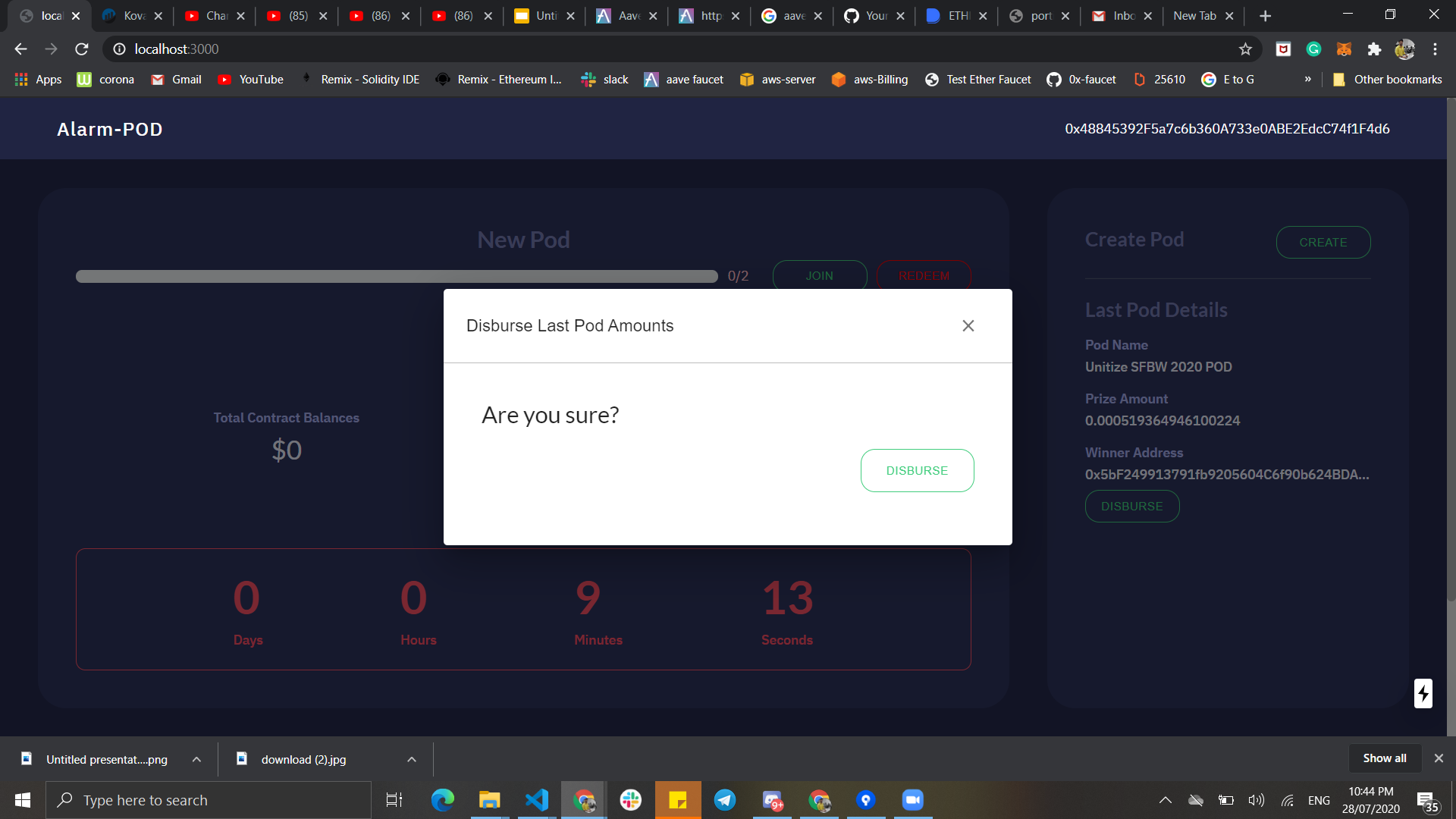Open the MetaMask fox extension
The image size is (1456, 819).
1344,49
